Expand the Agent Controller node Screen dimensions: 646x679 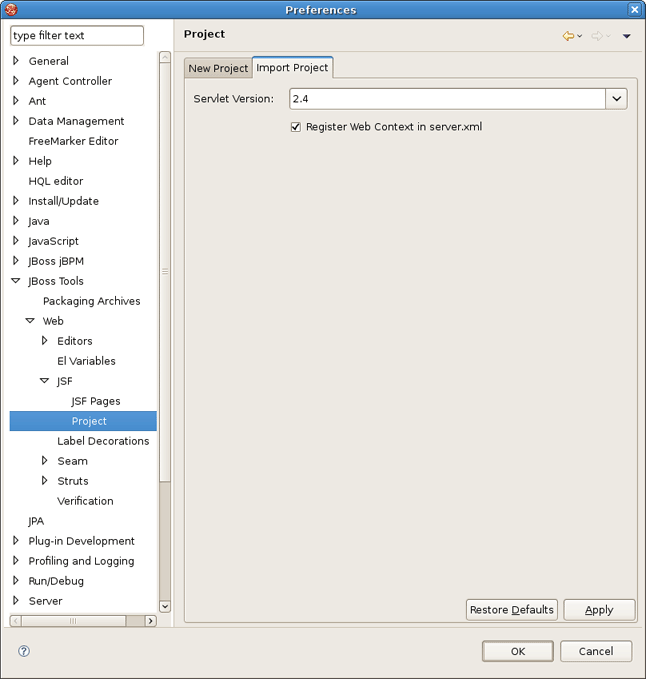pyautogui.click(x=16, y=81)
